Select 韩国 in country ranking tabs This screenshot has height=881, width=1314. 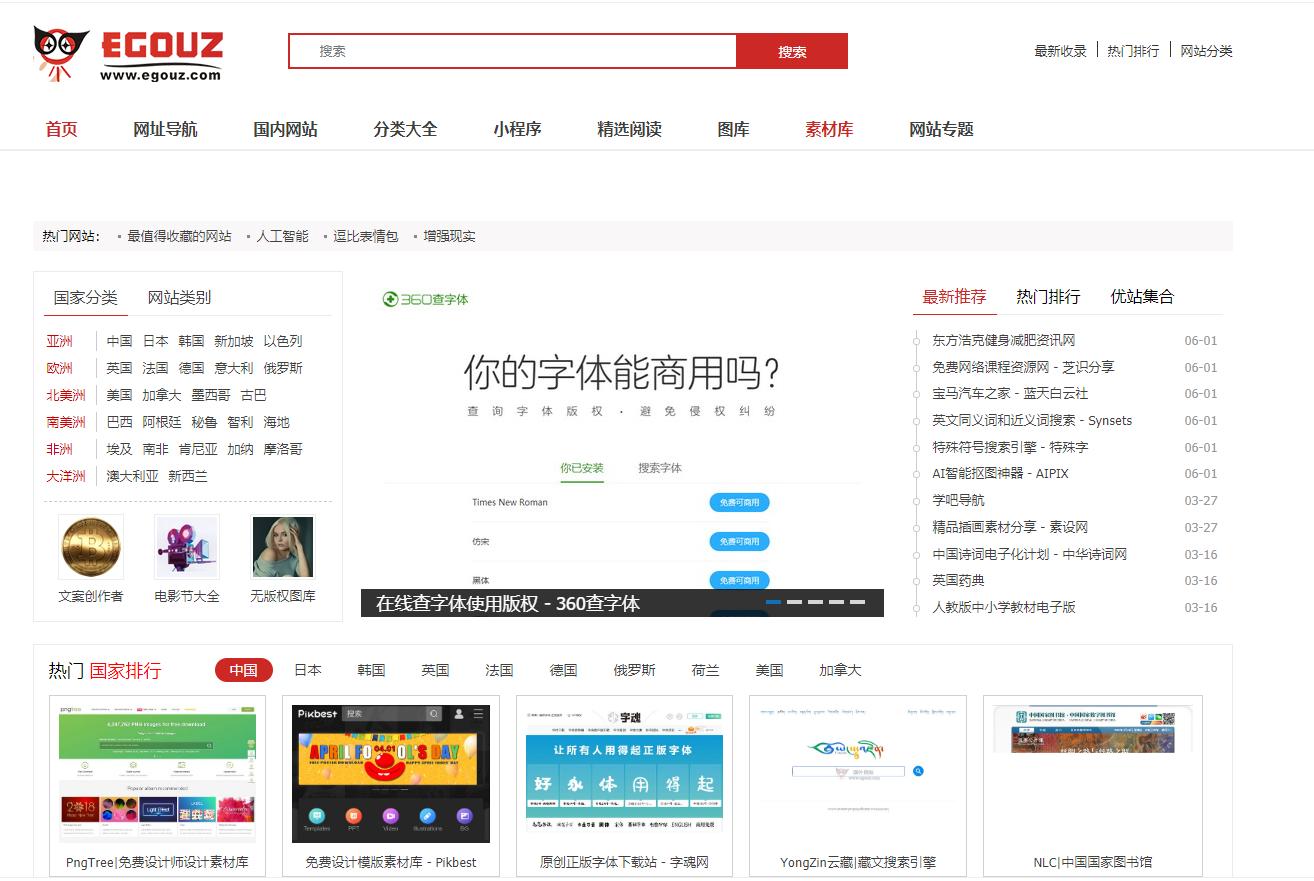[371, 670]
